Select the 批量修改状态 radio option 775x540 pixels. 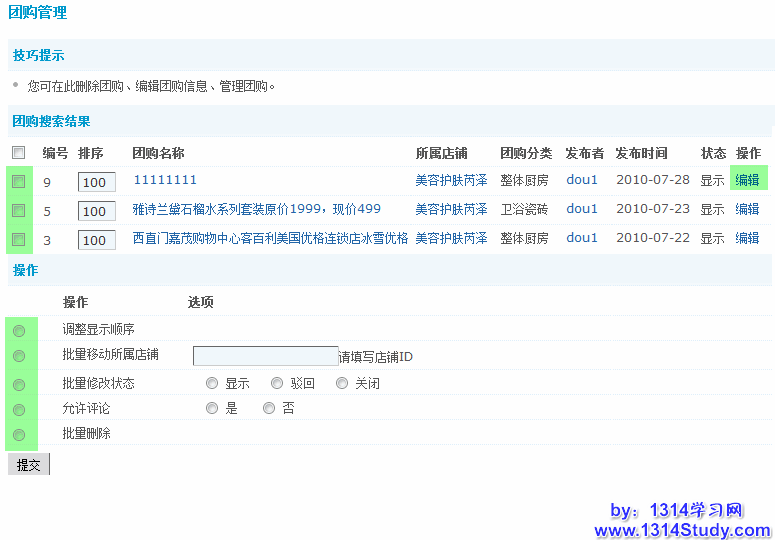click(x=19, y=384)
